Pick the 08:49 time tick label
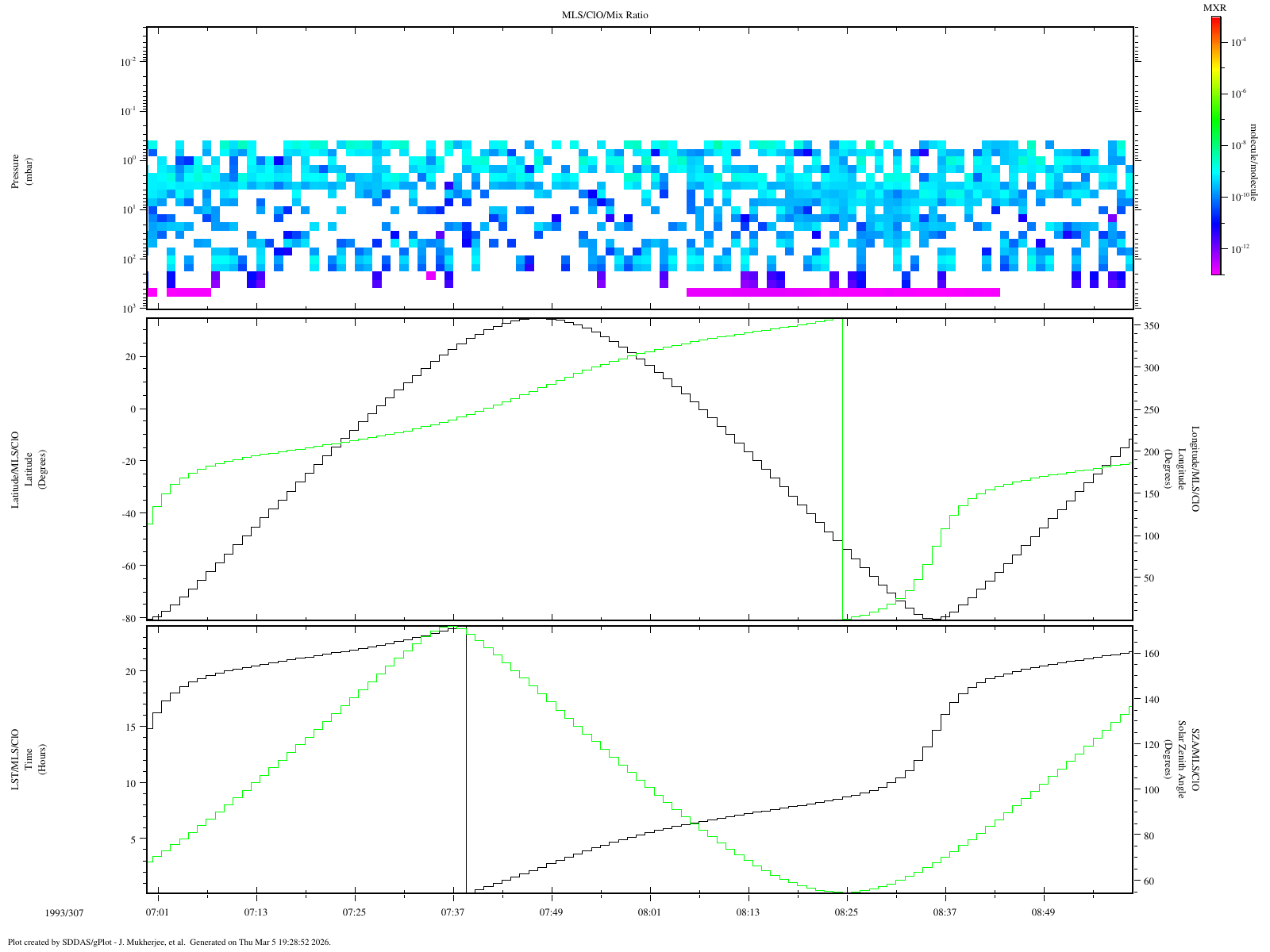This screenshot has width=1270, height=952. (1043, 913)
